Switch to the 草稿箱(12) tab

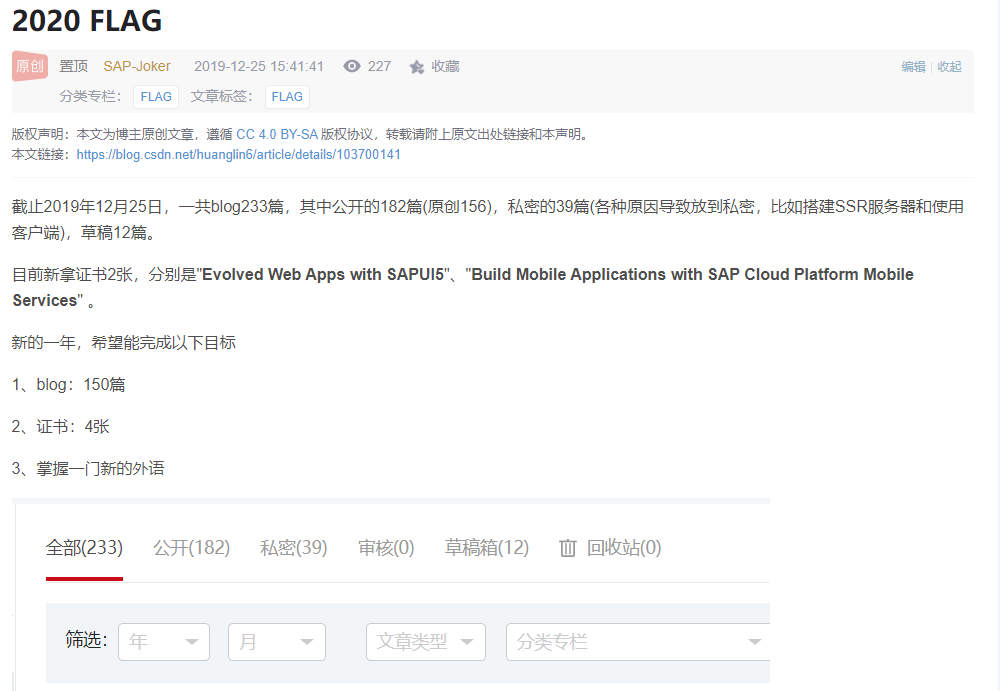pos(487,547)
